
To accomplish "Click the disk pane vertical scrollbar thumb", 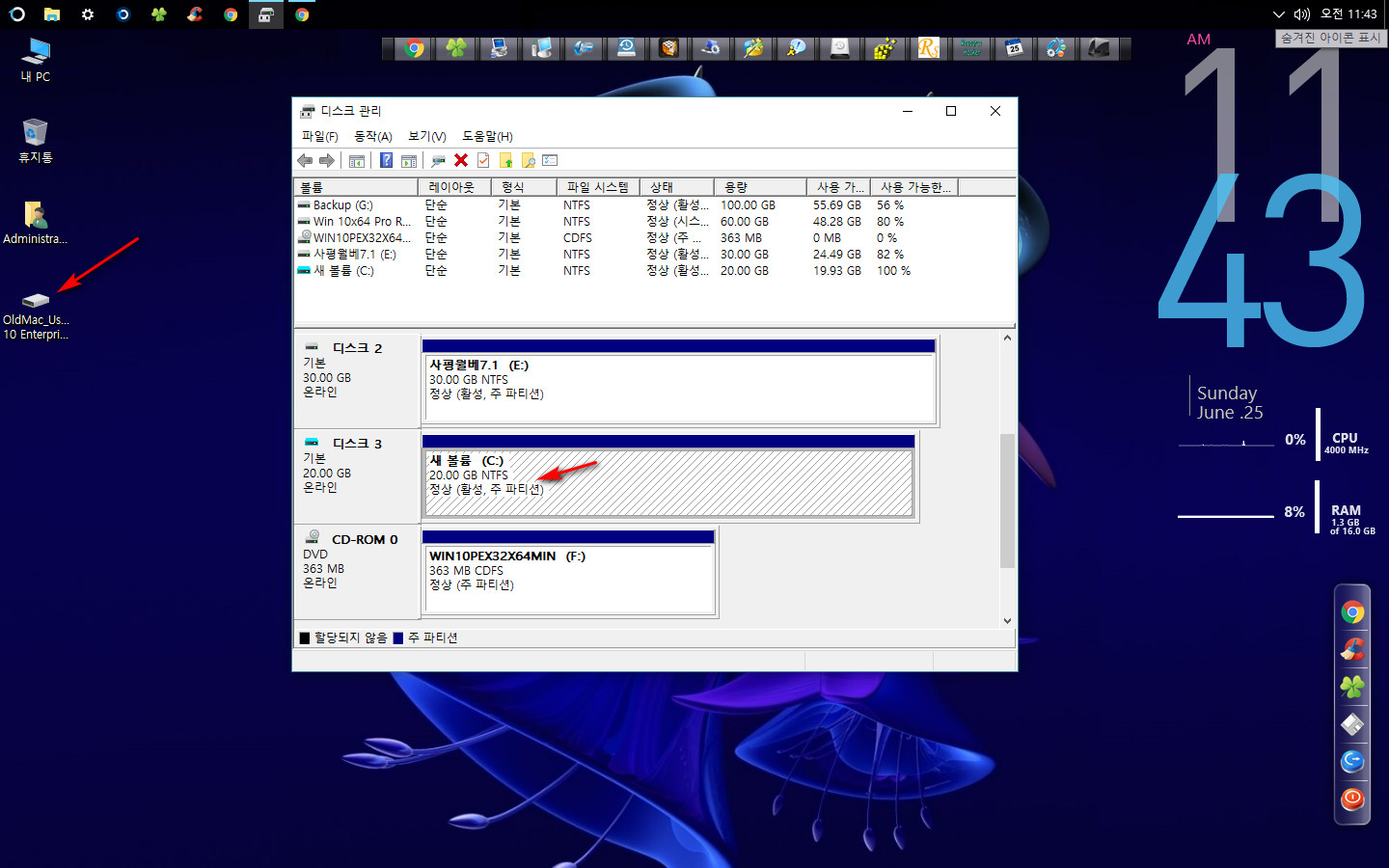I will (1007, 501).
